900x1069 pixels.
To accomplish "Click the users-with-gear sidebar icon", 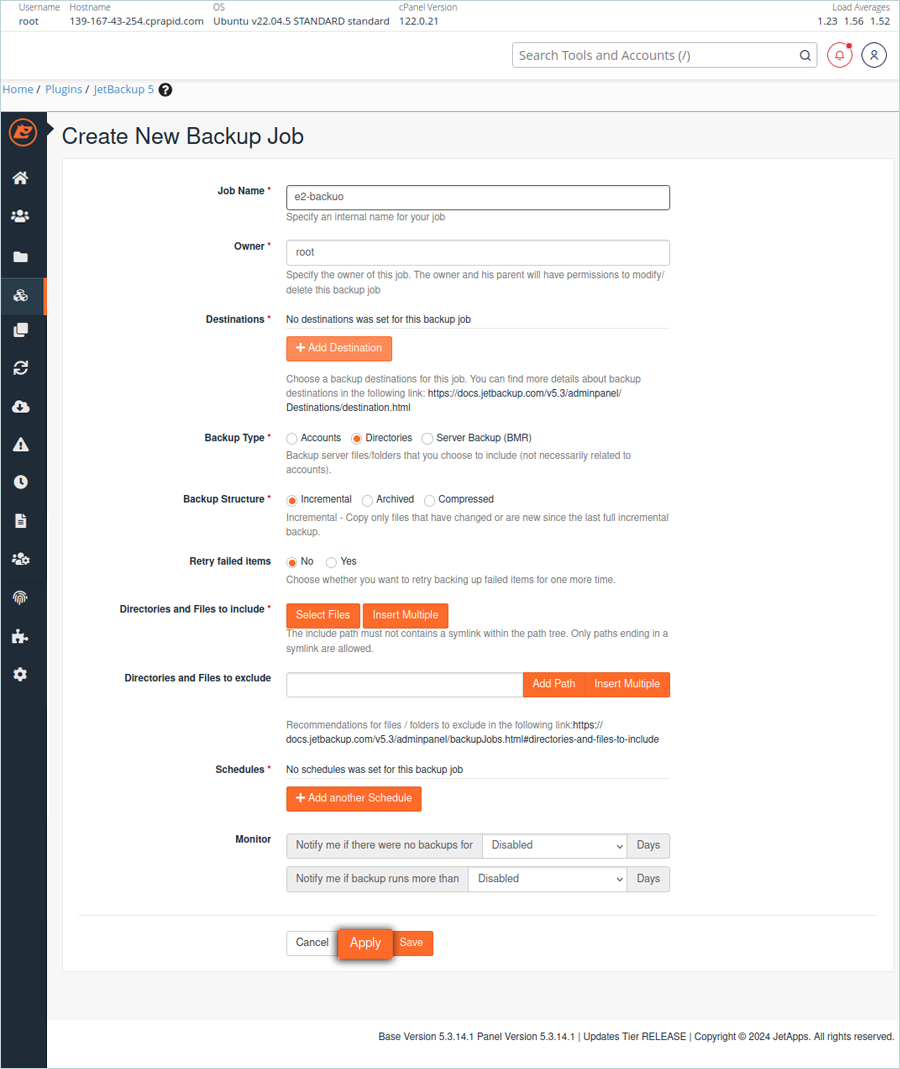I will [20, 559].
